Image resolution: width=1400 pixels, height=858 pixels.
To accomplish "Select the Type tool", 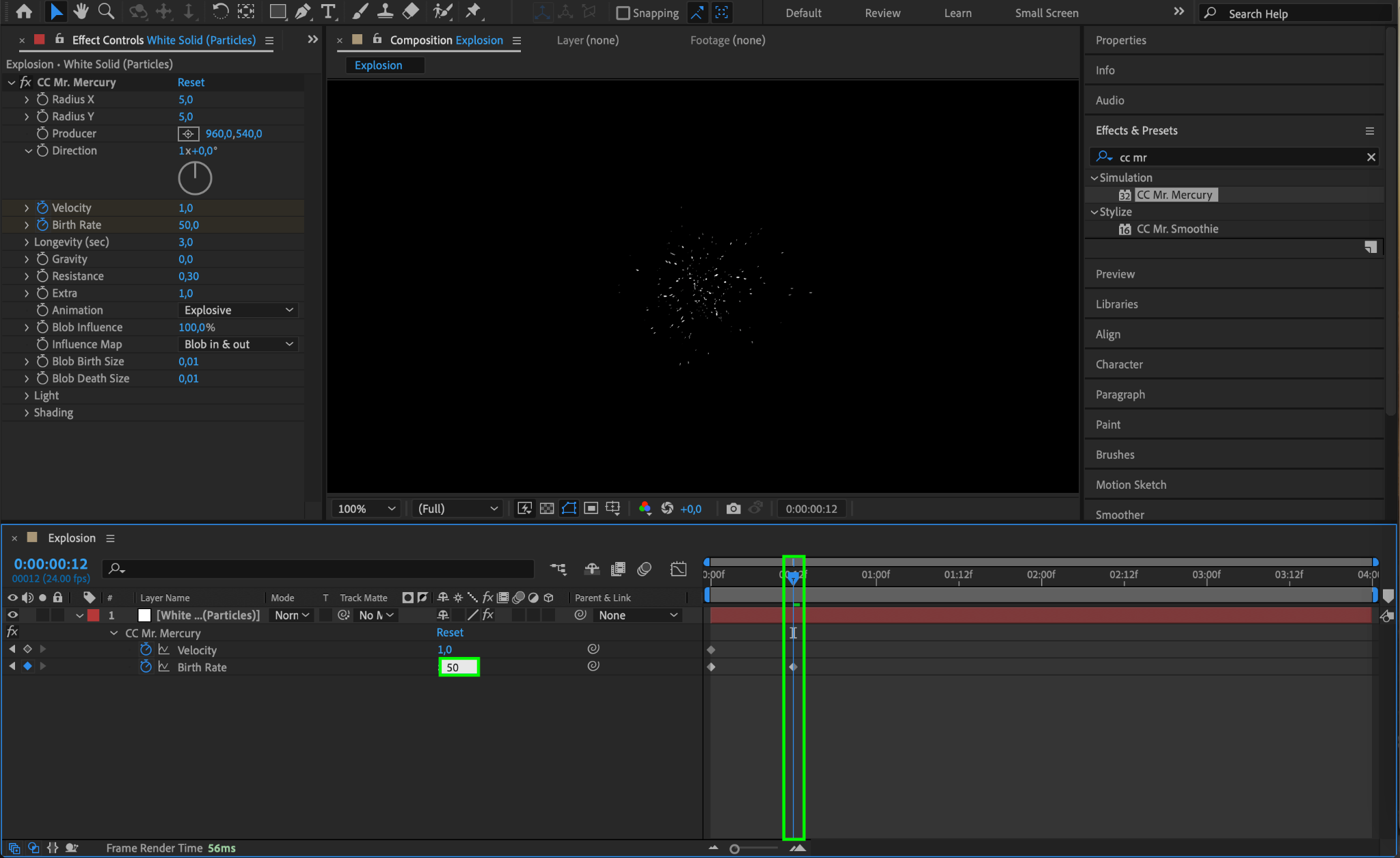I will (328, 12).
